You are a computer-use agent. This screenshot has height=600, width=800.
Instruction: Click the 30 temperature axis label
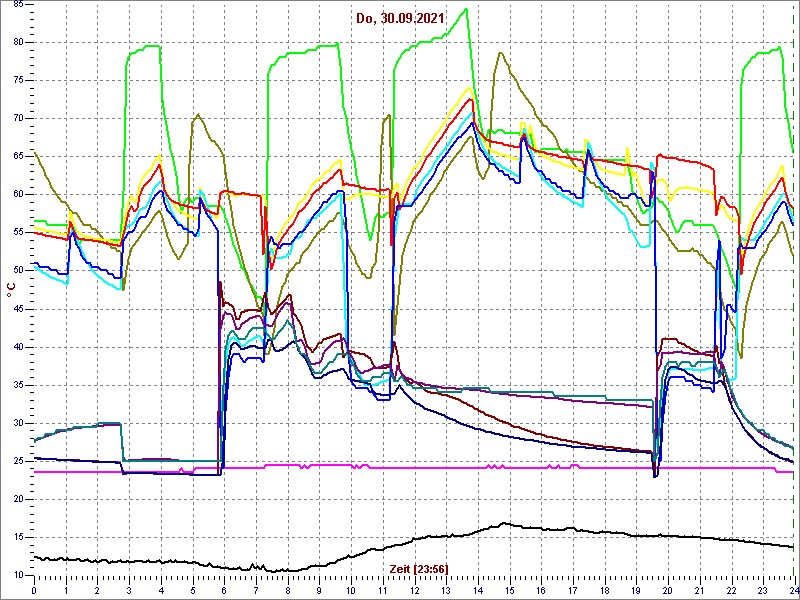tap(18, 423)
